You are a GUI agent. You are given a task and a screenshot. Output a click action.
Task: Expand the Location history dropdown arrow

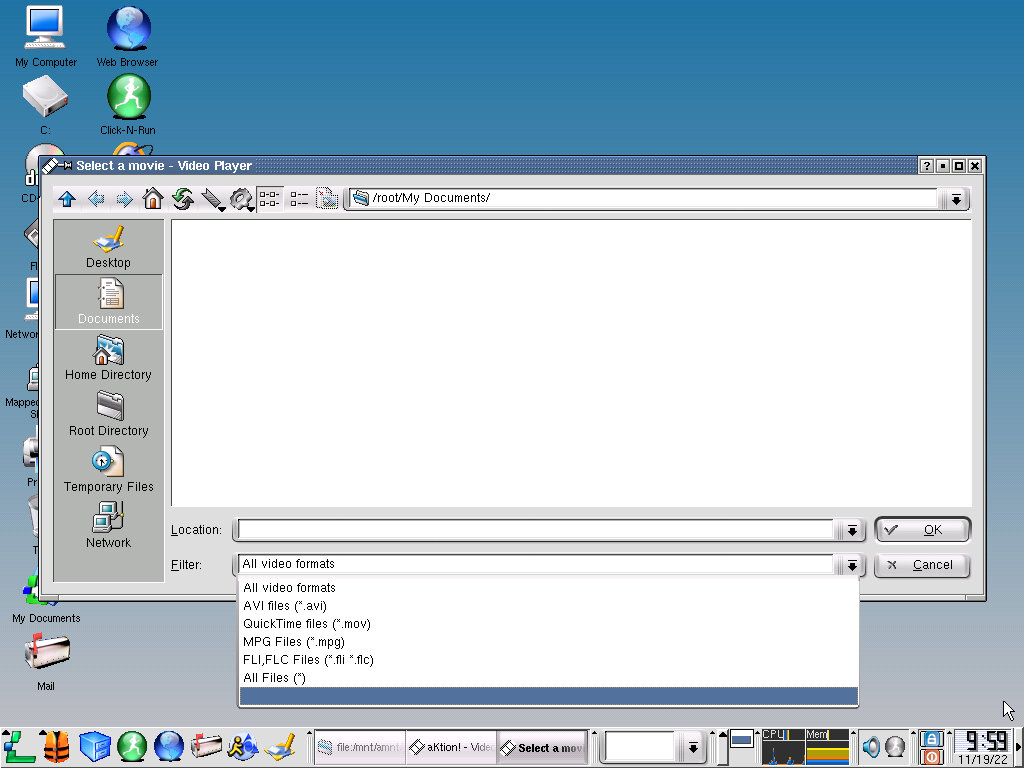852,530
